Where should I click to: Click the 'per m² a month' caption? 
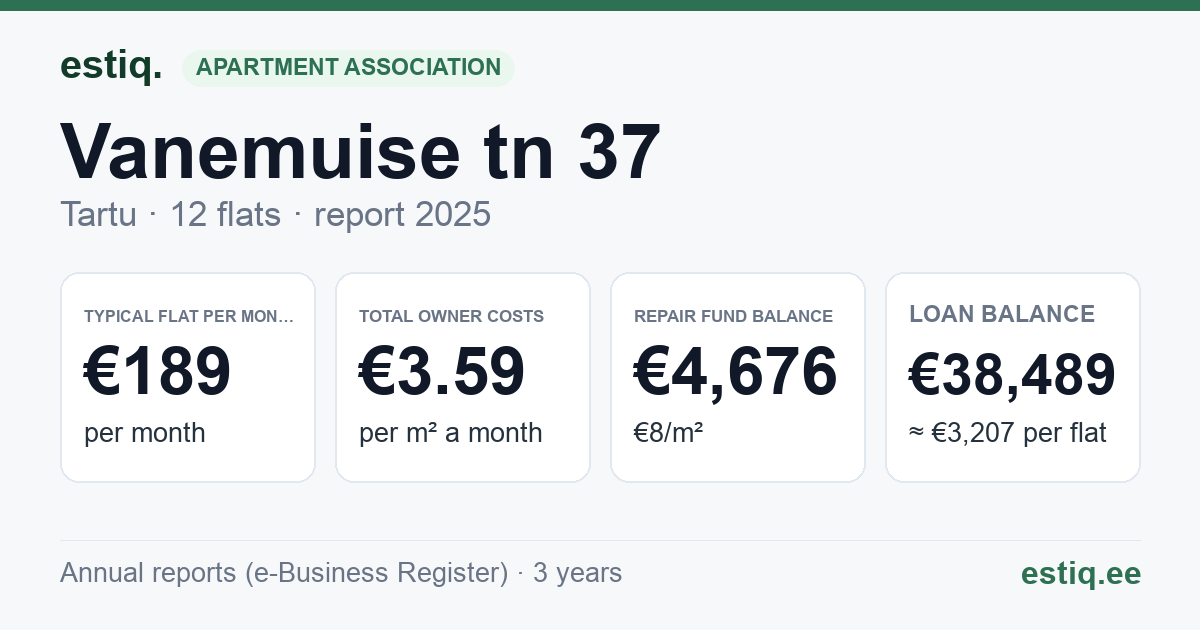point(450,433)
